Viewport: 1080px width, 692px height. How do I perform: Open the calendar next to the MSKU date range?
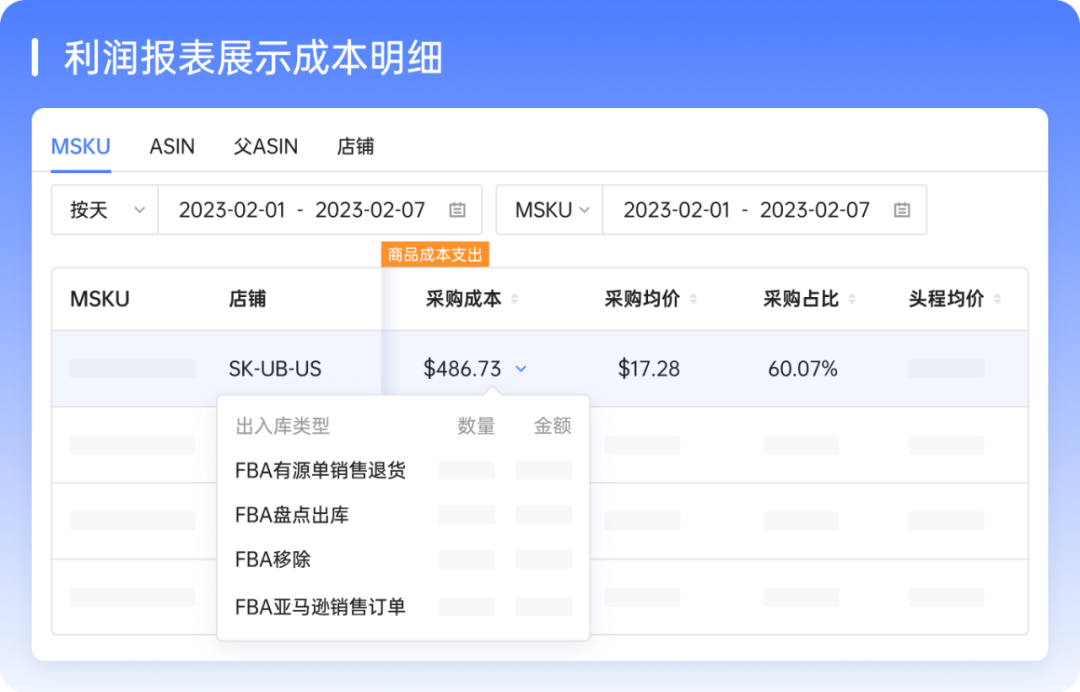coord(900,210)
